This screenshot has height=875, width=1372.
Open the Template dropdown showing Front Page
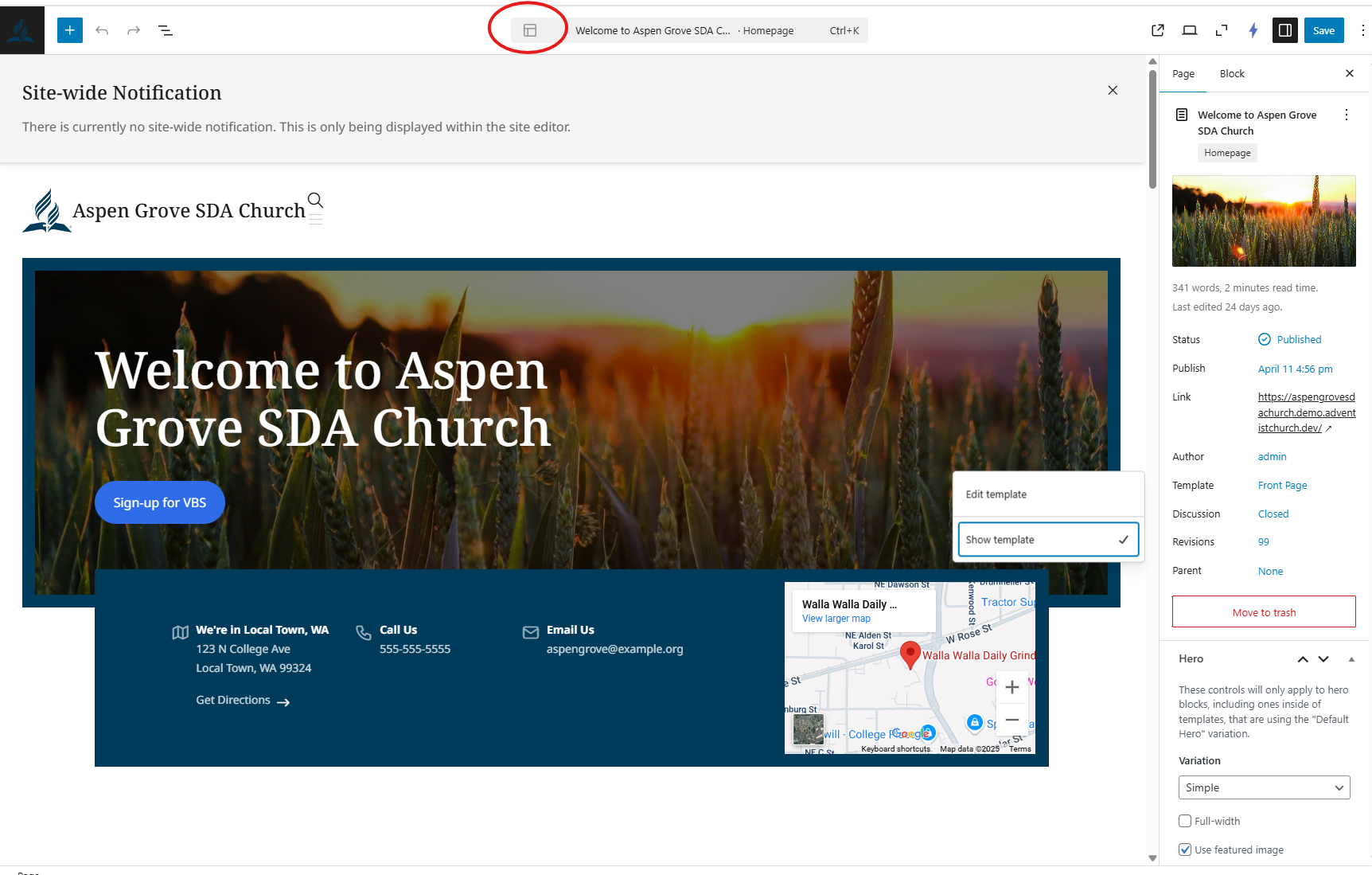click(x=1282, y=485)
